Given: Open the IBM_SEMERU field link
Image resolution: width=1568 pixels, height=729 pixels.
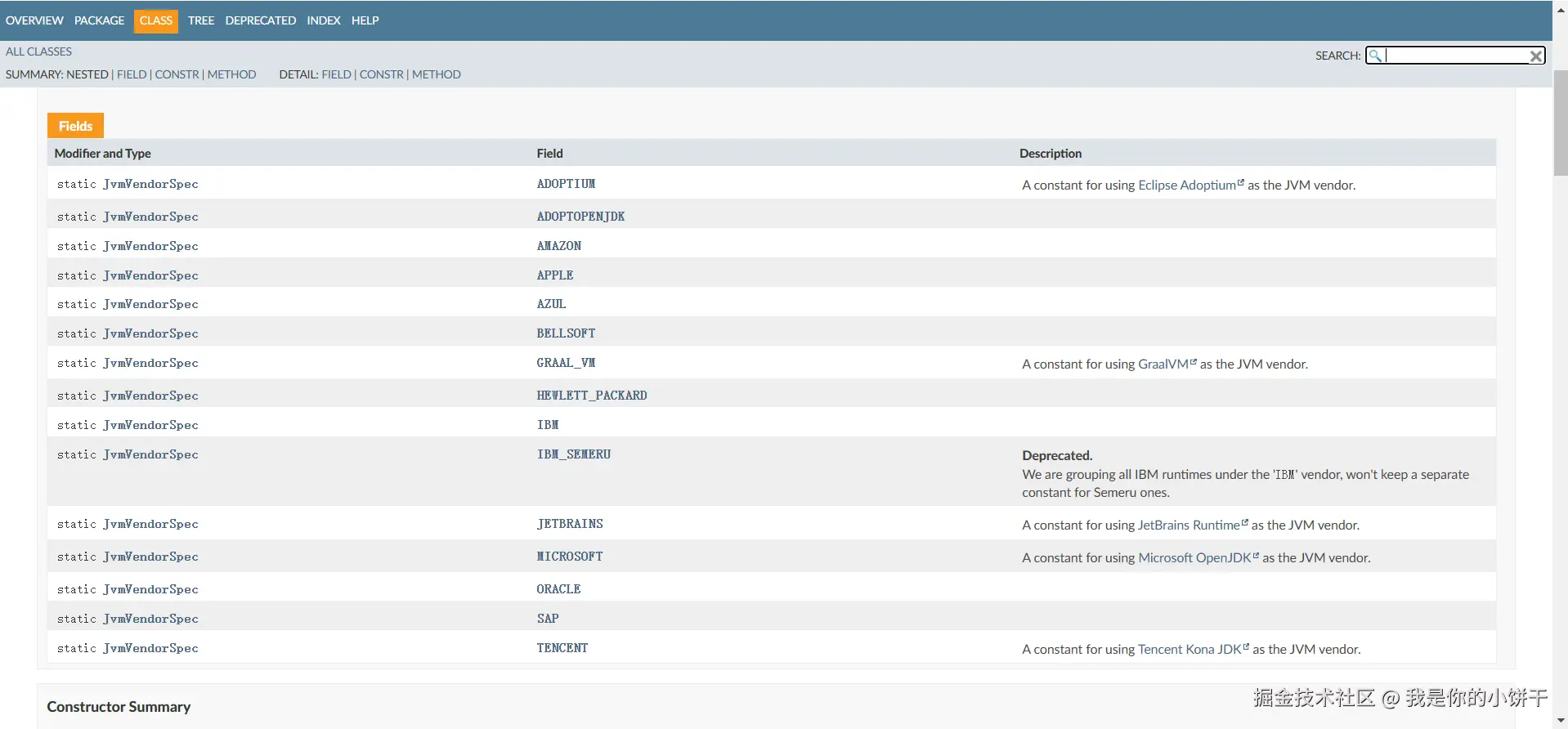Looking at the screenshot, I should [x=574, y=454].
